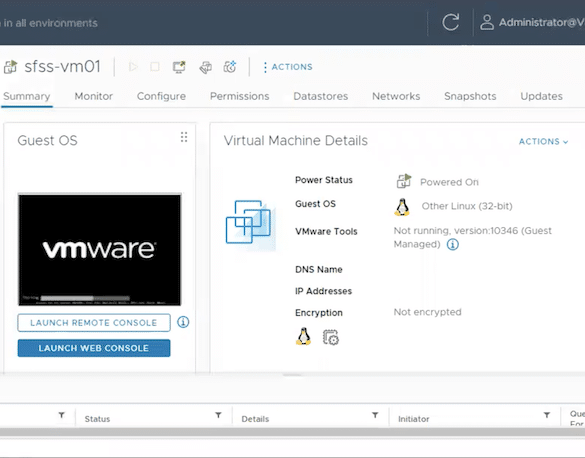Click the VM hardware settings icon below Encryption
This screenshot has height=458, width=585.
click(331, 337)
